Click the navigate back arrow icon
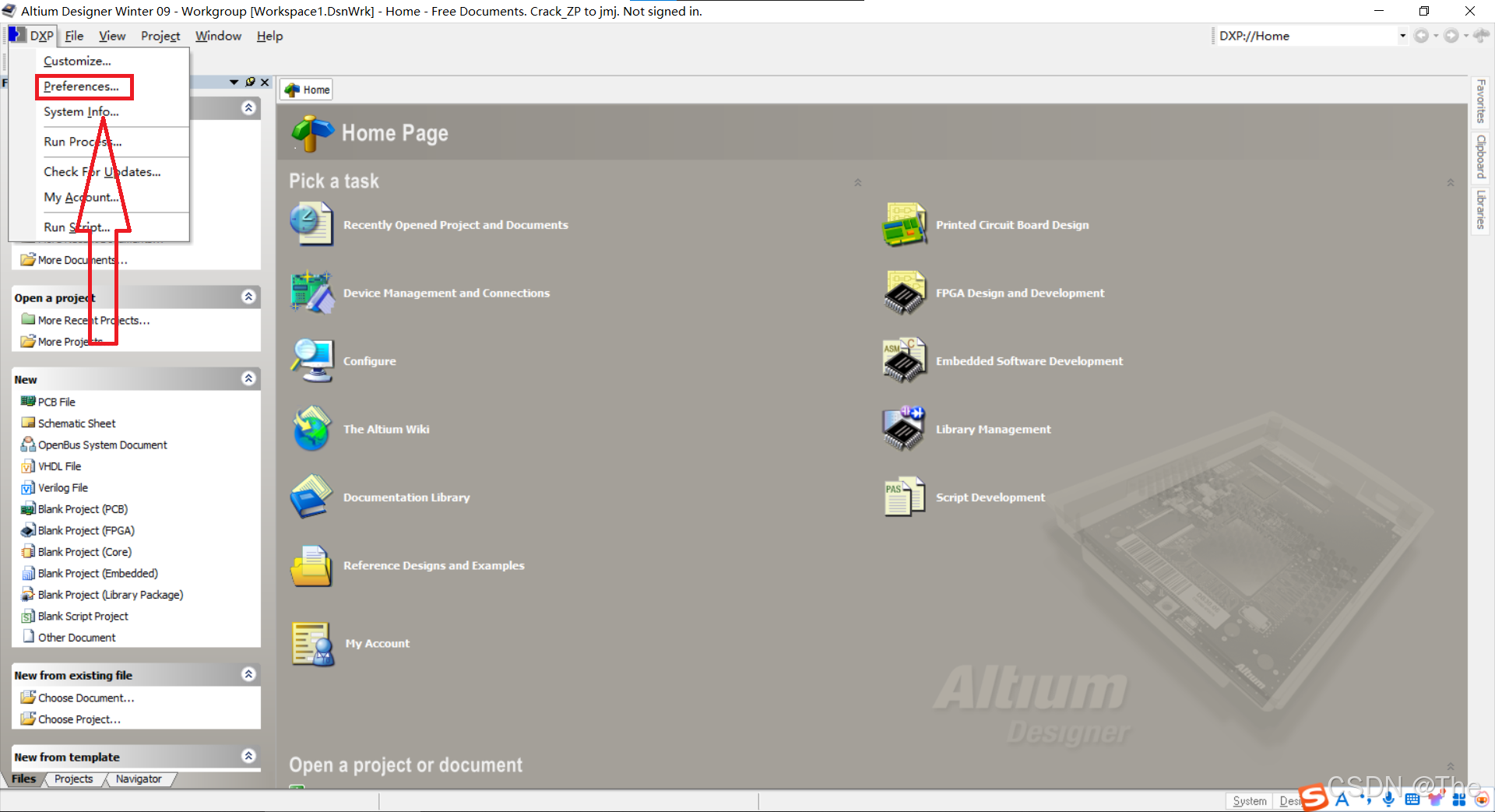Image resolution: width=1495 pixels, height=812 pixels. [x=1421, y=36]
